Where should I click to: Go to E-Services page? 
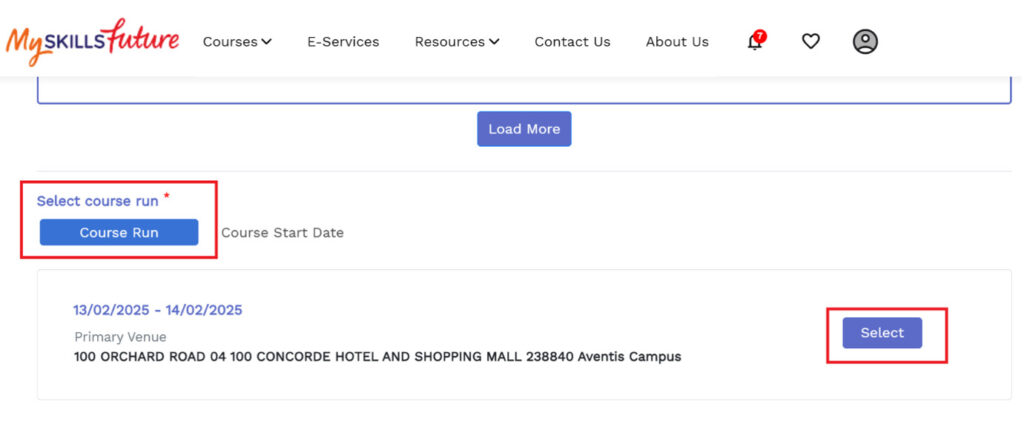tap(343, 42)
